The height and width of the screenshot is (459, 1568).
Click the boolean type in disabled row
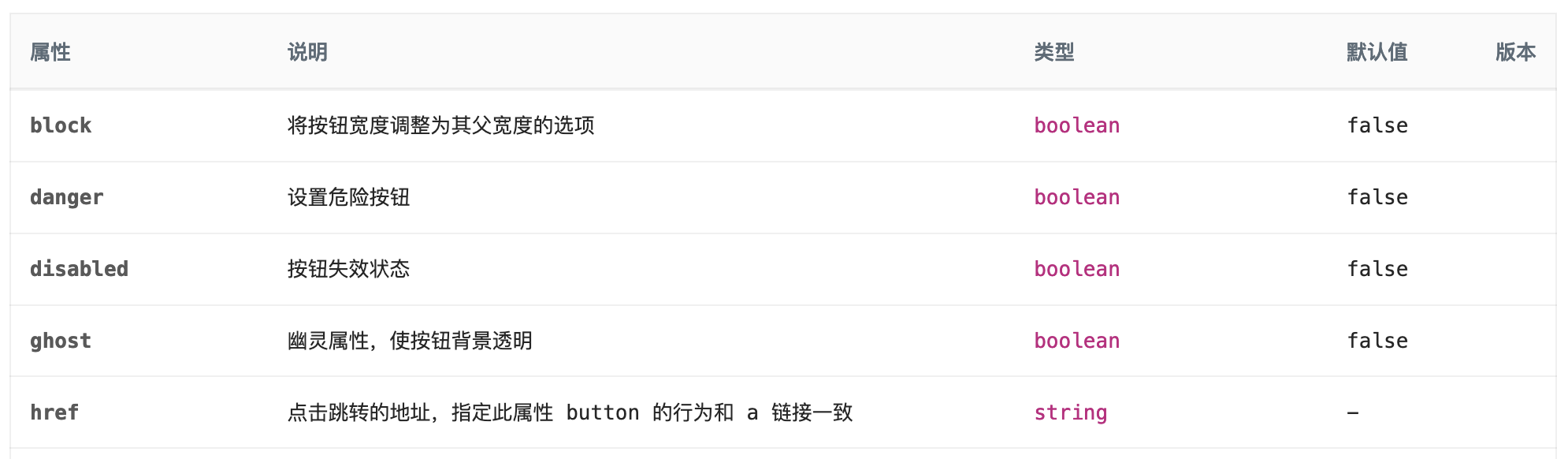point(1077,269)
